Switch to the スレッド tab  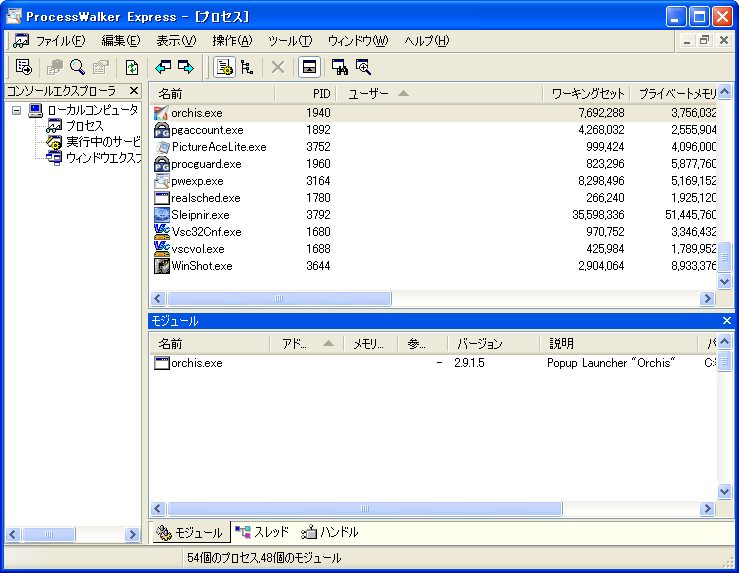[263, 532]
